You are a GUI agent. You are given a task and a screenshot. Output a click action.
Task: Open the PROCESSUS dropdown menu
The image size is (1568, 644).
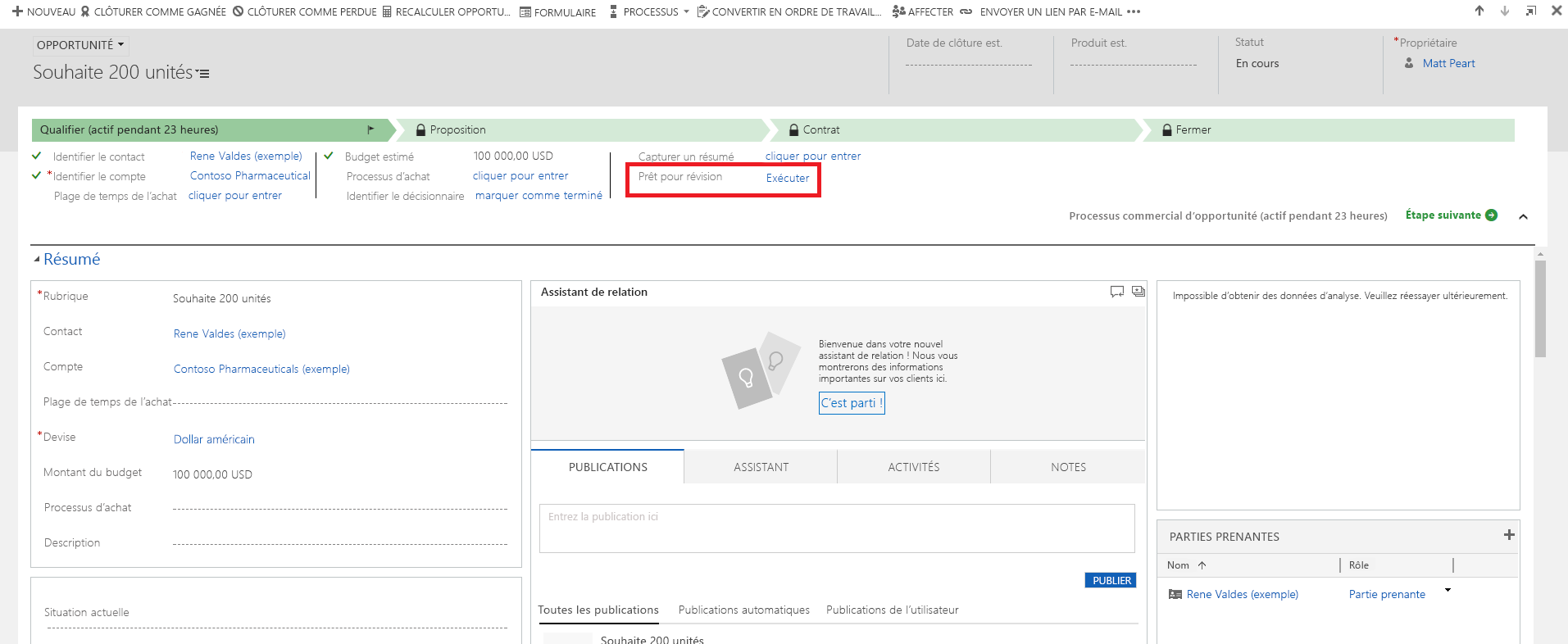click(x=649, y=11)
